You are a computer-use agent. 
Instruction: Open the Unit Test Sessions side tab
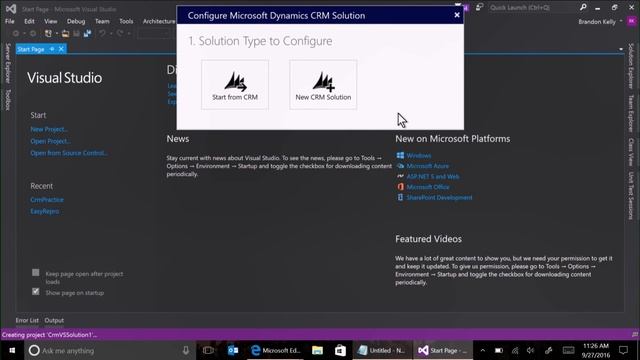[631, 195]
